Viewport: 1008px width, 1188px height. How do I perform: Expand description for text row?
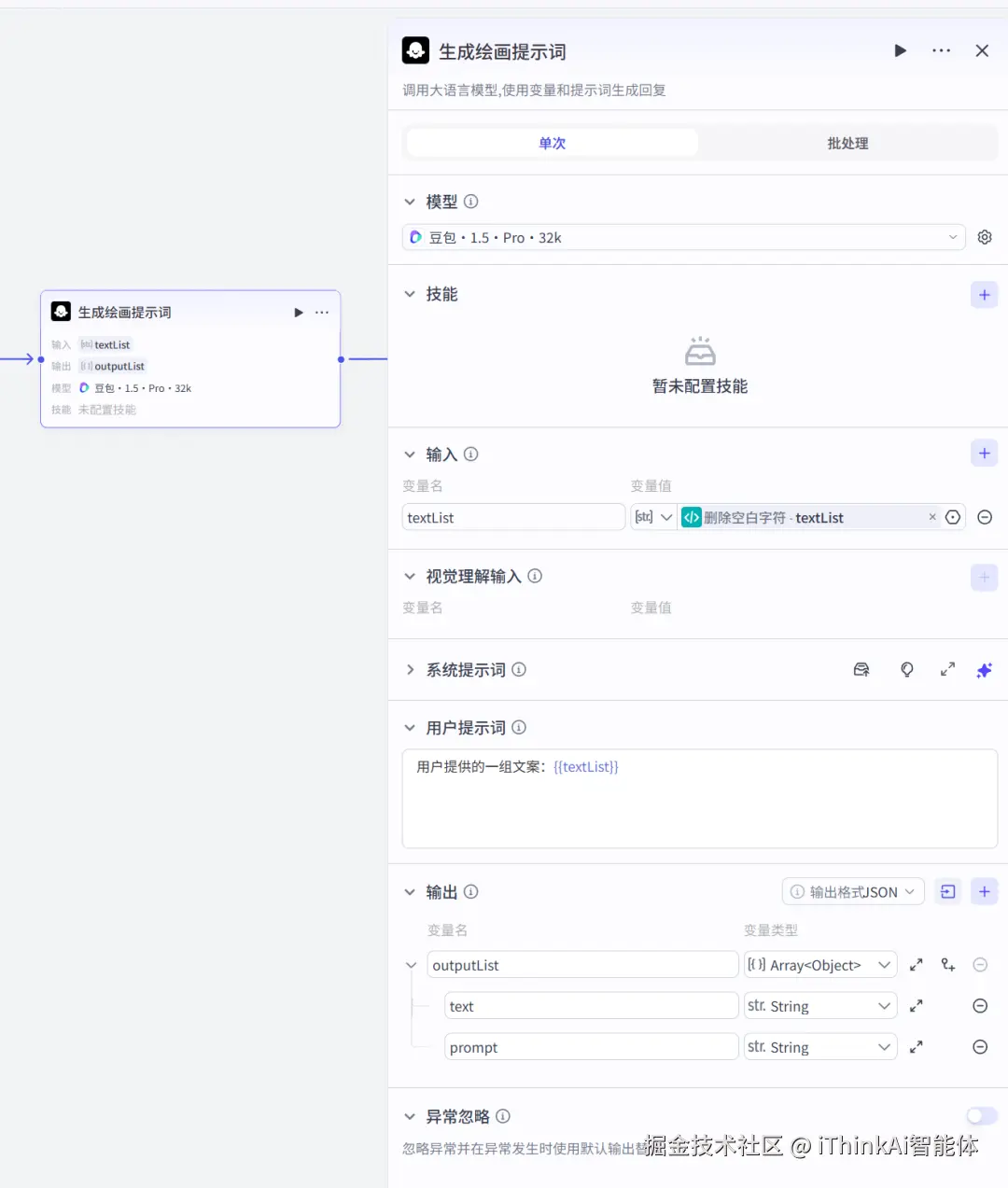click(917, 1006)
